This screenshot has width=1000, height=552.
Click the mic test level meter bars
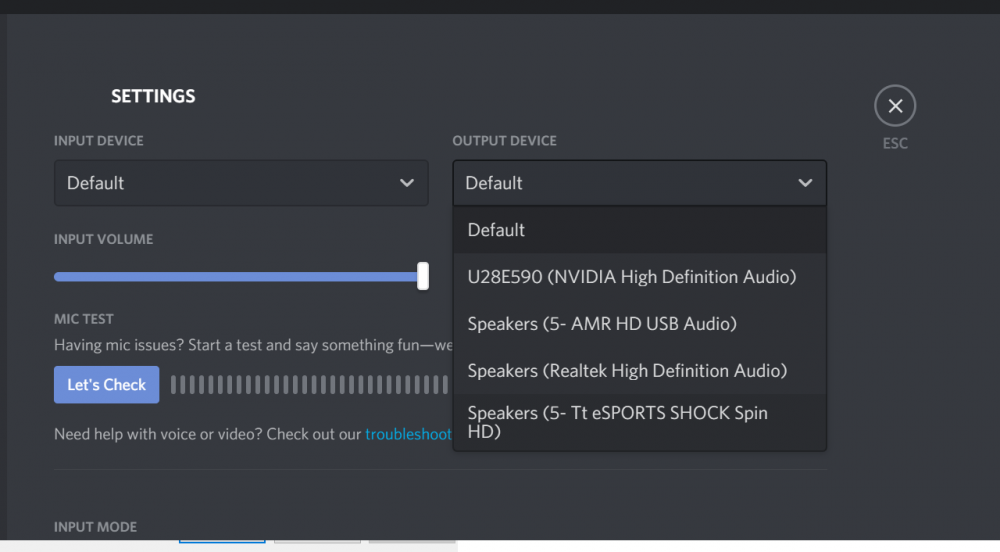pos(310,385)
